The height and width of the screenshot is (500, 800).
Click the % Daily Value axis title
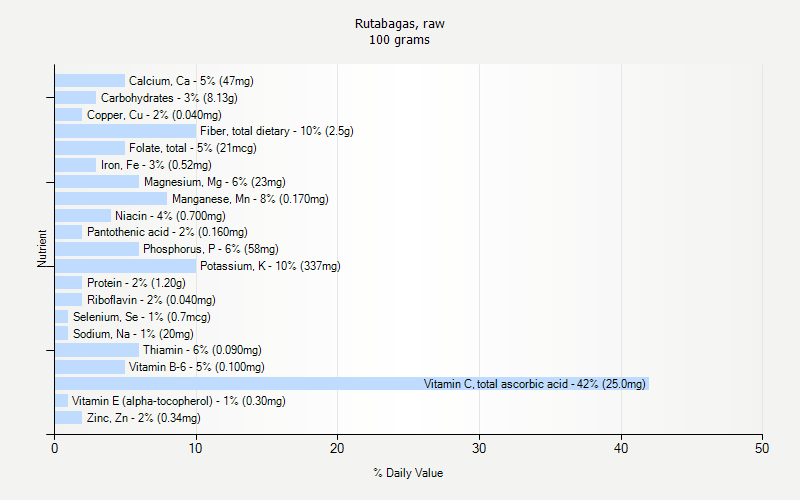tap(408, 473)
